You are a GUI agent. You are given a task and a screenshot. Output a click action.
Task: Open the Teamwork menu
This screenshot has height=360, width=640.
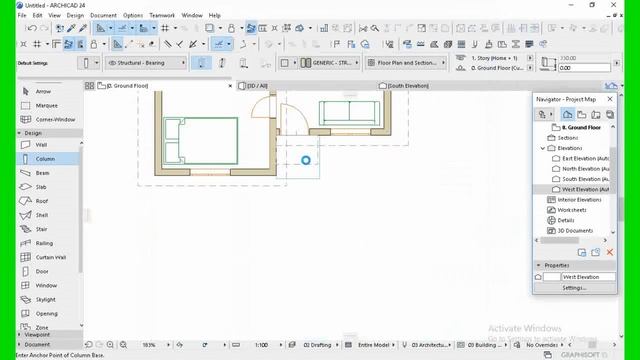click(x=162, y=16)
